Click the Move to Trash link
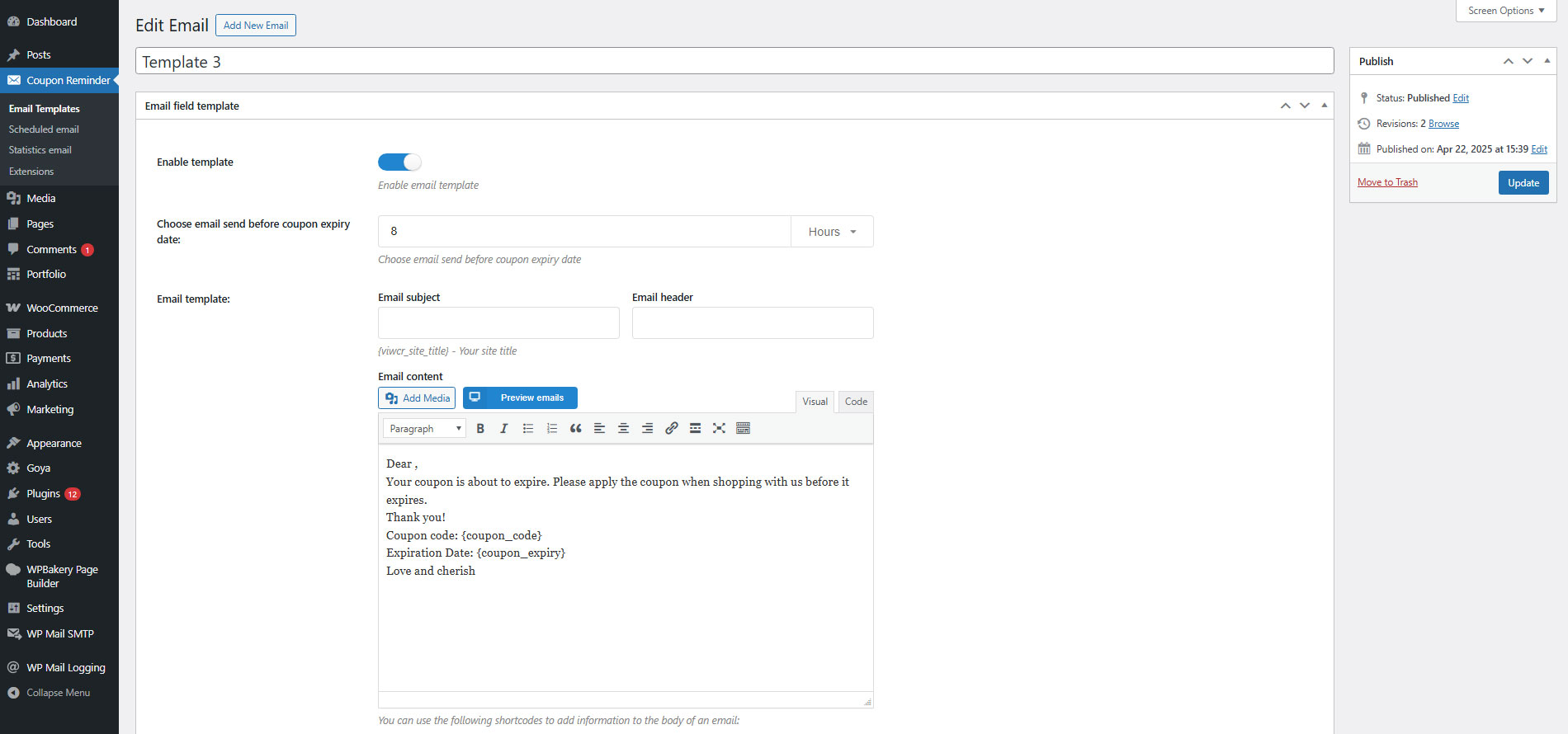This screenshot has width=1568, height=734. [x=1387, y=182]
